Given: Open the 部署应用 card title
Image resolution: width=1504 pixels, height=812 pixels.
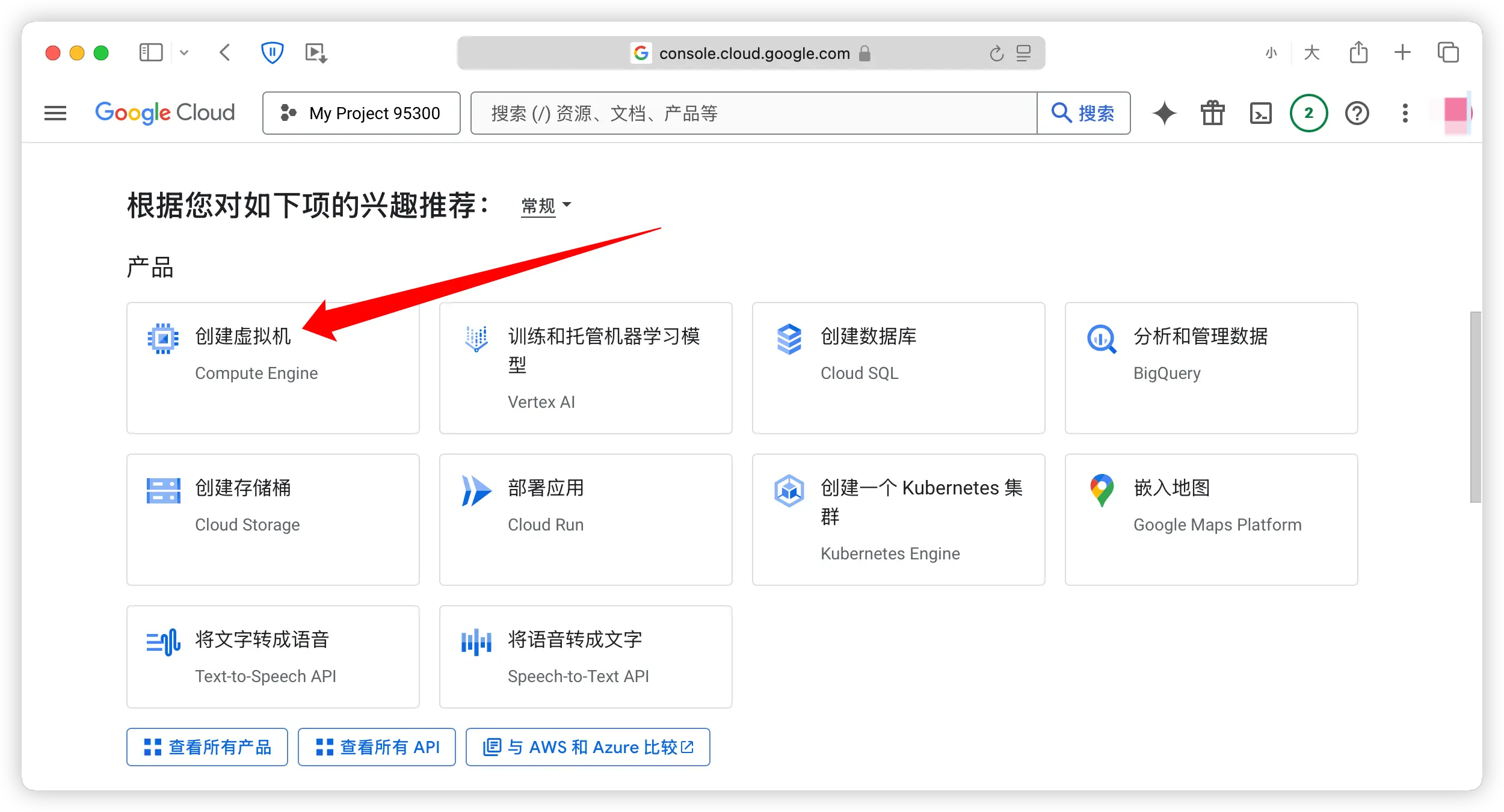Looking at the screenshot, I should point(546,488).
